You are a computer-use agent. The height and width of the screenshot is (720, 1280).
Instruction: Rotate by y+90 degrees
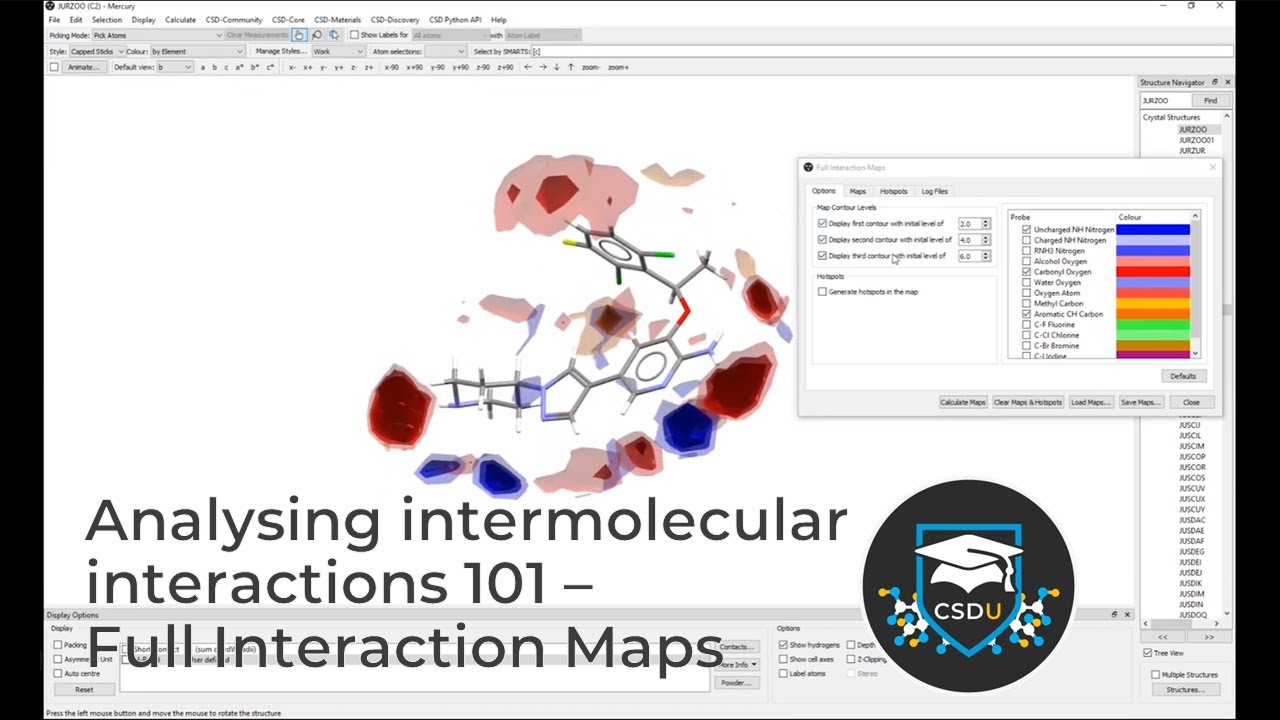tap(460, 67)
